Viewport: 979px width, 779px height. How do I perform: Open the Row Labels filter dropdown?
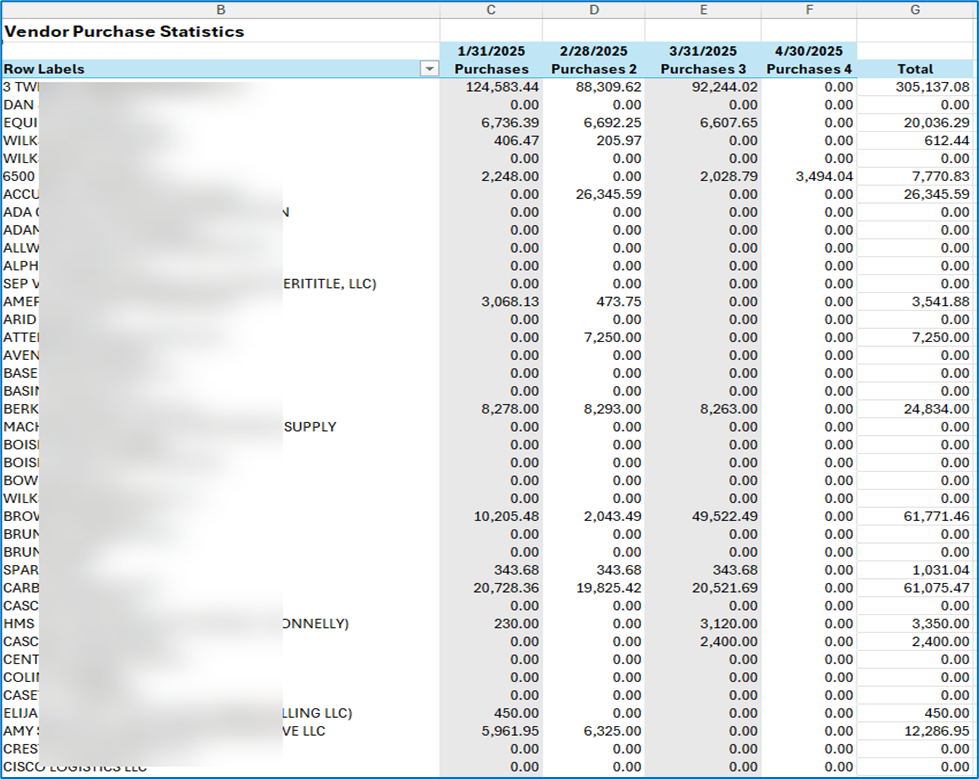[430, 69]
